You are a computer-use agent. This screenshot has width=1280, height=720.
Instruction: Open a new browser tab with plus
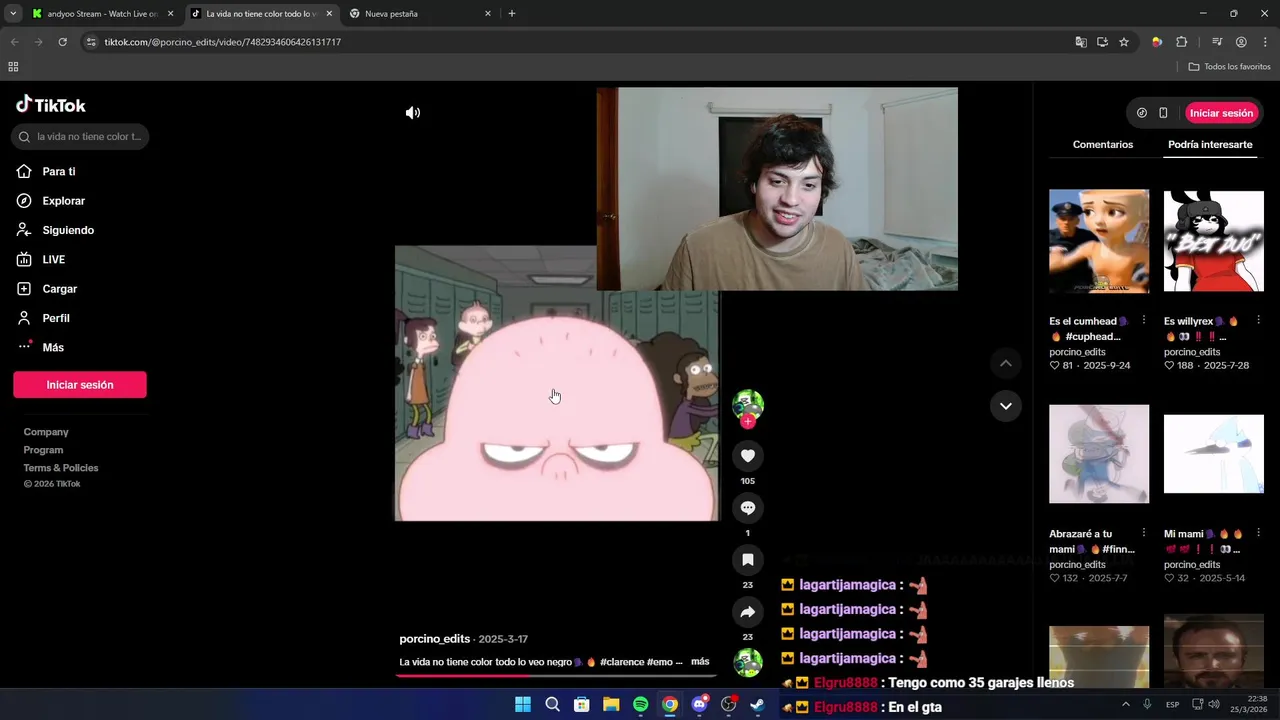[x=512, y=14]
